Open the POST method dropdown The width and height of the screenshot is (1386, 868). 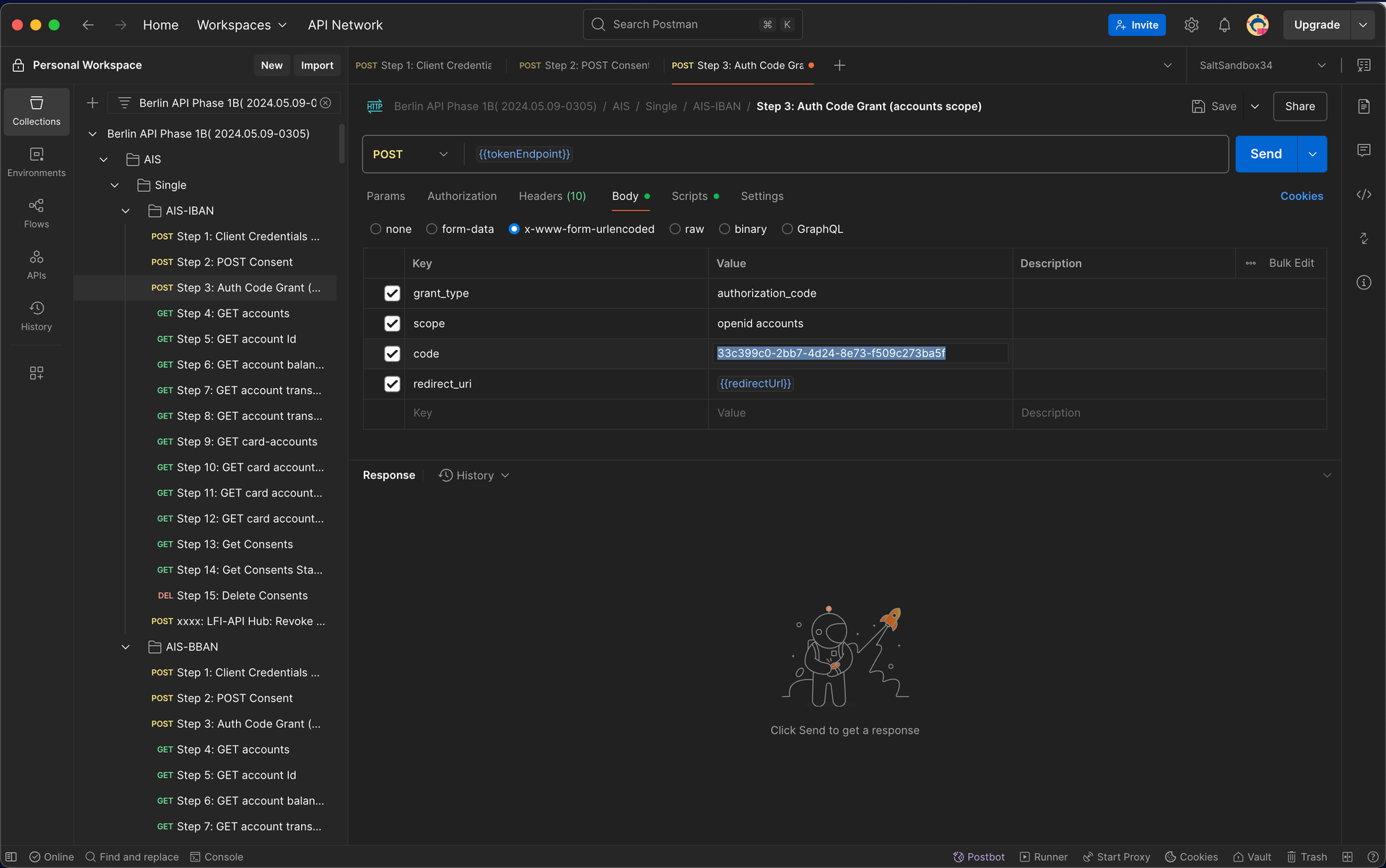pos(410,154)
